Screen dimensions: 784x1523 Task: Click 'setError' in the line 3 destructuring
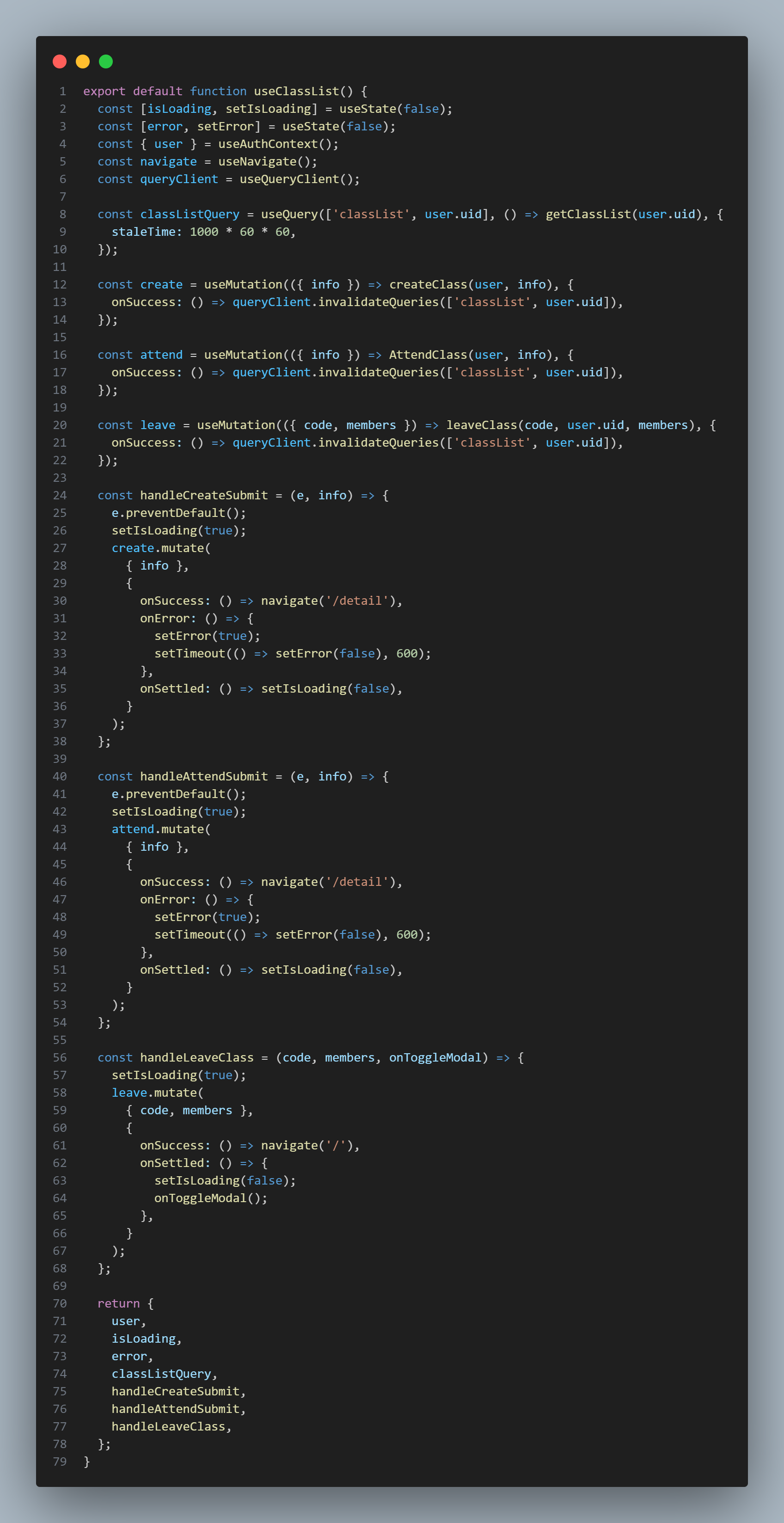point(225,127)
